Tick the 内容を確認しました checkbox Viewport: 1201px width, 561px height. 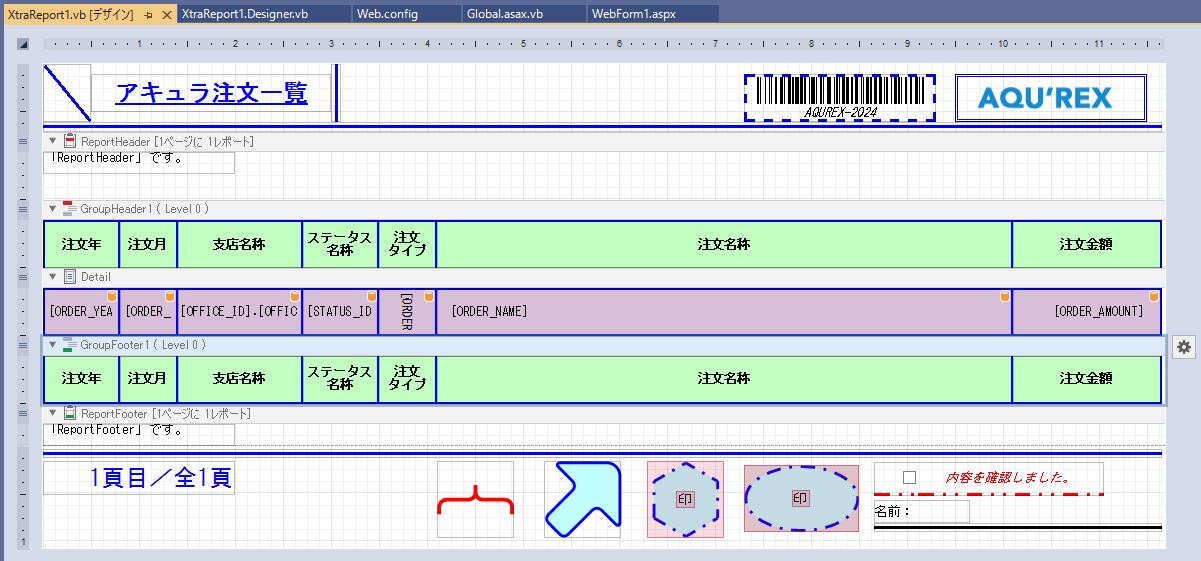click(909, 478)
